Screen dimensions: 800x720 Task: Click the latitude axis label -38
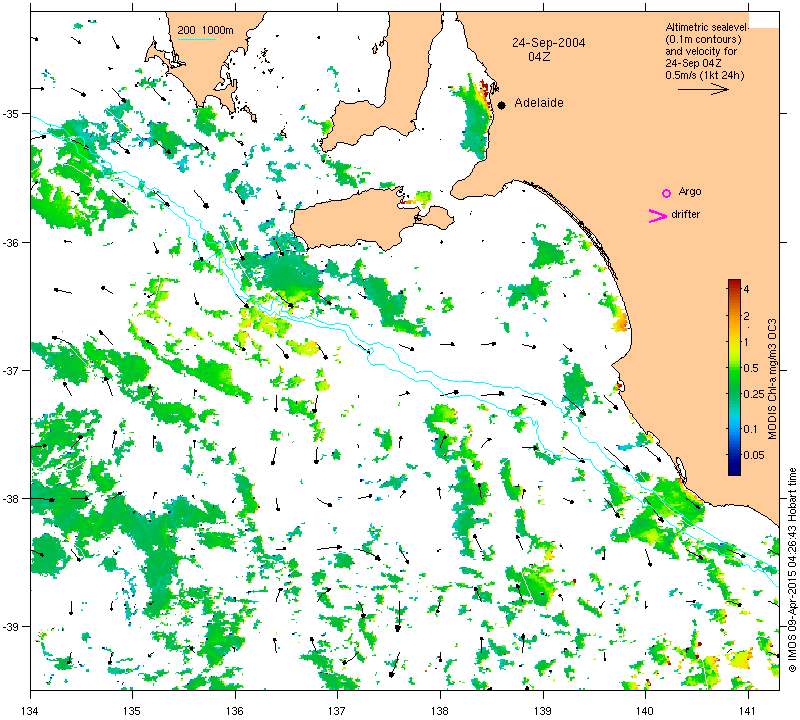click(x=10, y=499)
